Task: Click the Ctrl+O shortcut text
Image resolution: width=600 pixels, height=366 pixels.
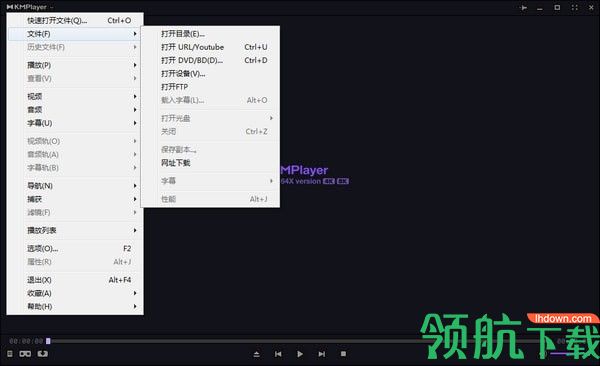Action: coord(119,21)
